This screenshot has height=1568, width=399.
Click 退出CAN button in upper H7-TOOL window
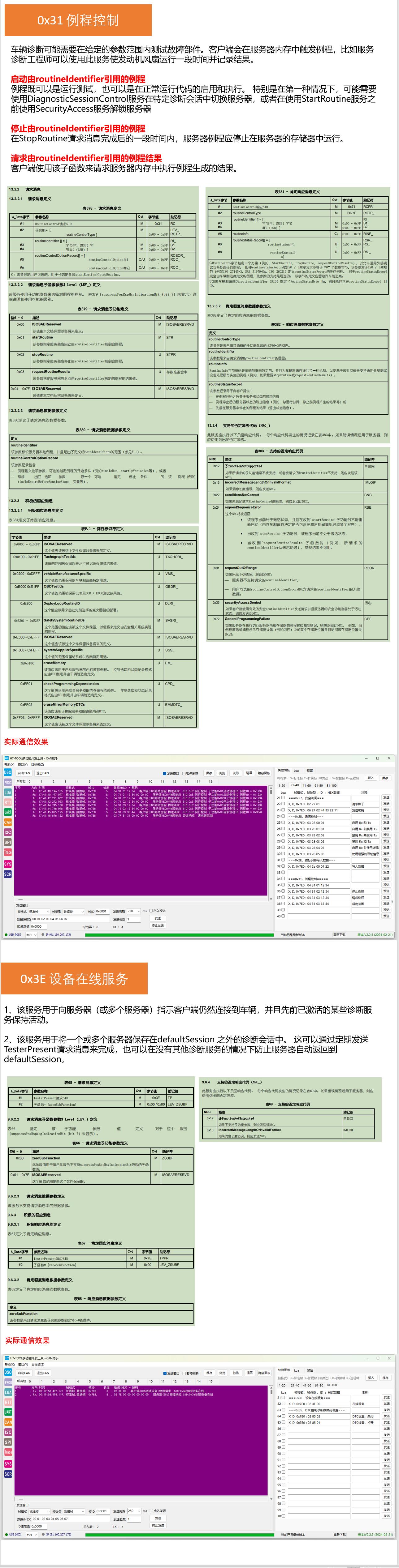[x=42, y=773]
